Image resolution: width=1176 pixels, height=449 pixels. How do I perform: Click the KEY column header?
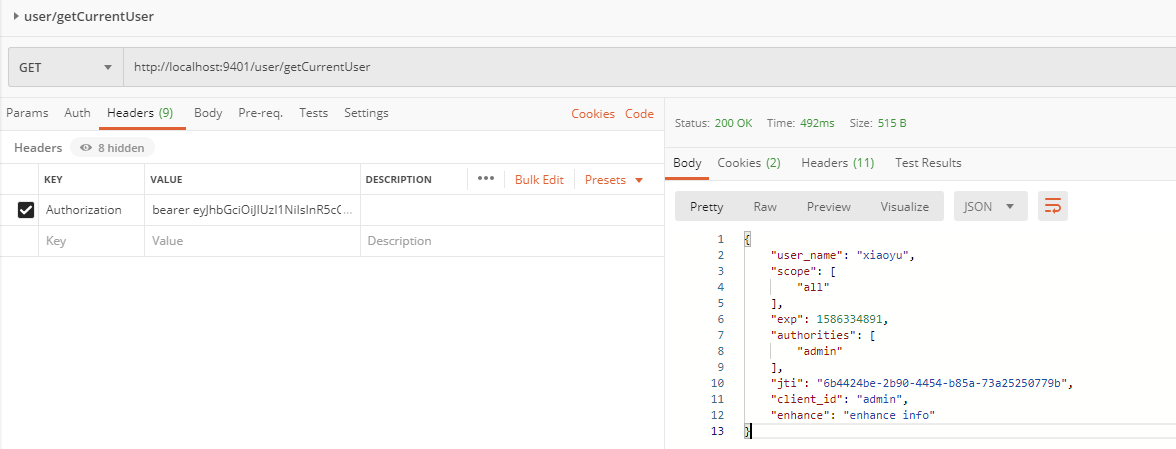(x=53, y=180)
